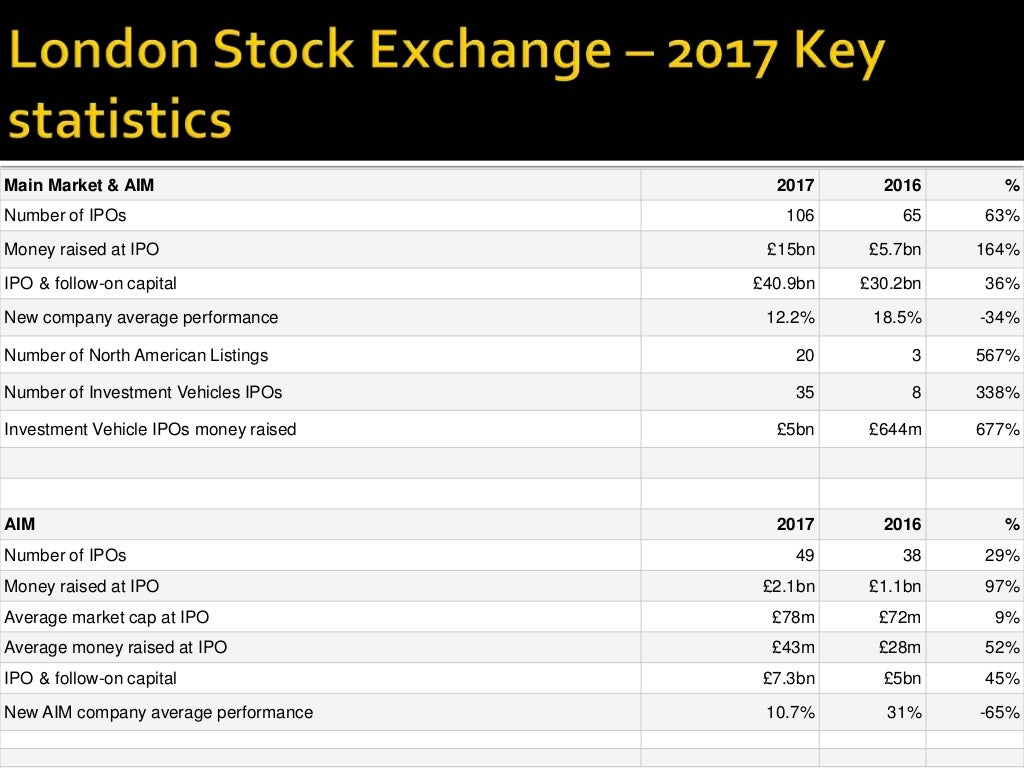Select the 49 AIM IPOs cell
Image resolution: width=1024 pixels, height=768 pixels.
pos(730,555)
